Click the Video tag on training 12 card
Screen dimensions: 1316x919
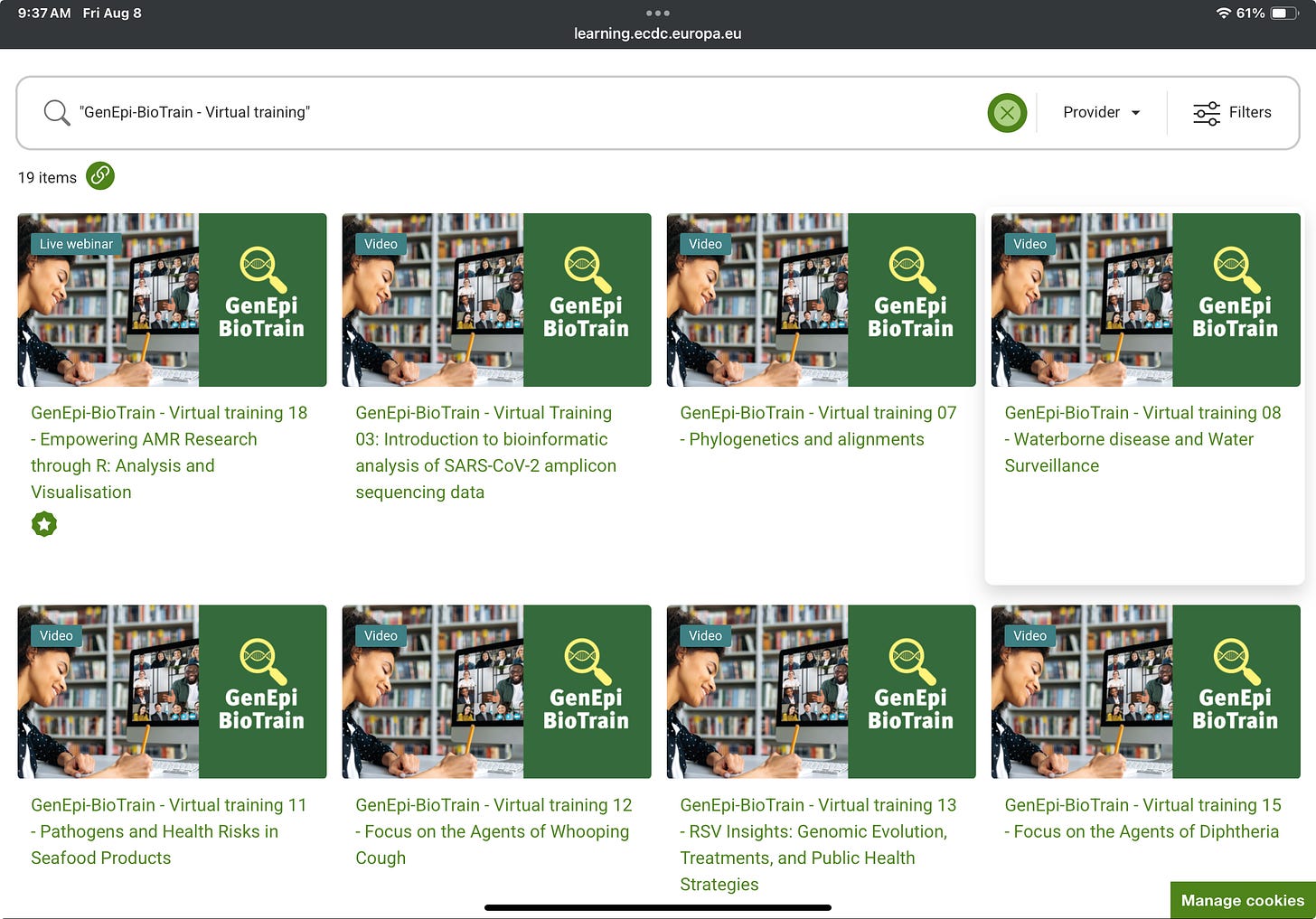381,635
